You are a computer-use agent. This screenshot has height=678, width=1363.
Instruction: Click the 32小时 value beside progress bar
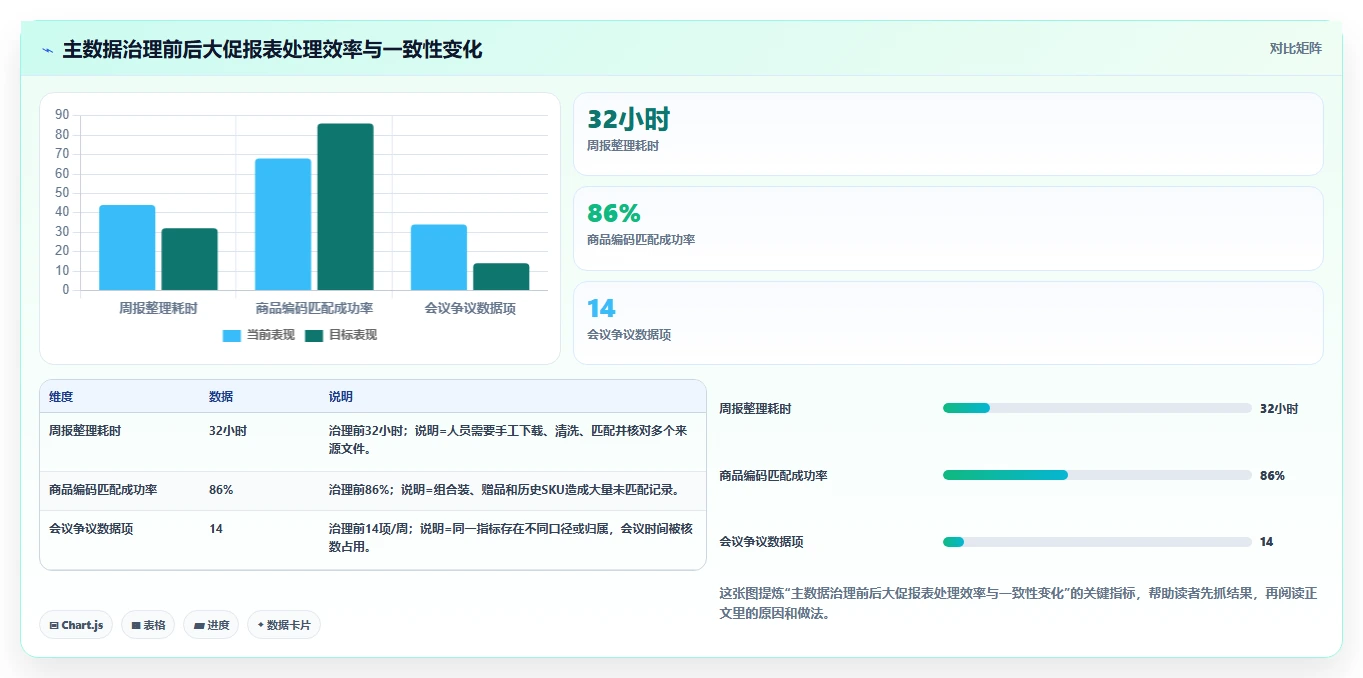click(1279, 408)
